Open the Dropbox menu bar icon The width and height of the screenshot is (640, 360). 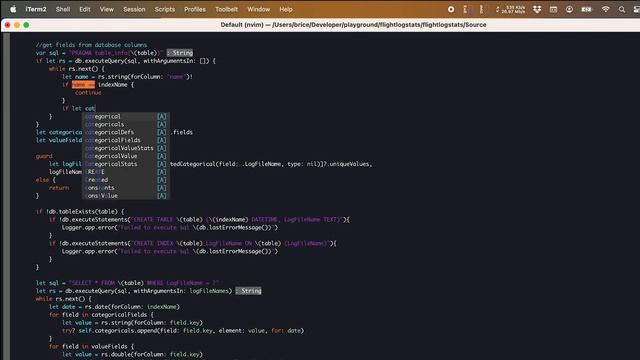[x=537, y=9]
